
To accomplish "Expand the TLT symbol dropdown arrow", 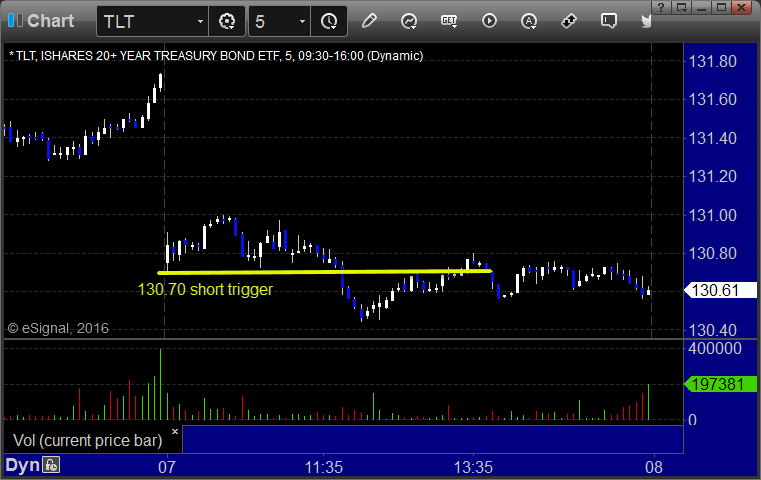I will pyautogui.click(x=200, y=21).
